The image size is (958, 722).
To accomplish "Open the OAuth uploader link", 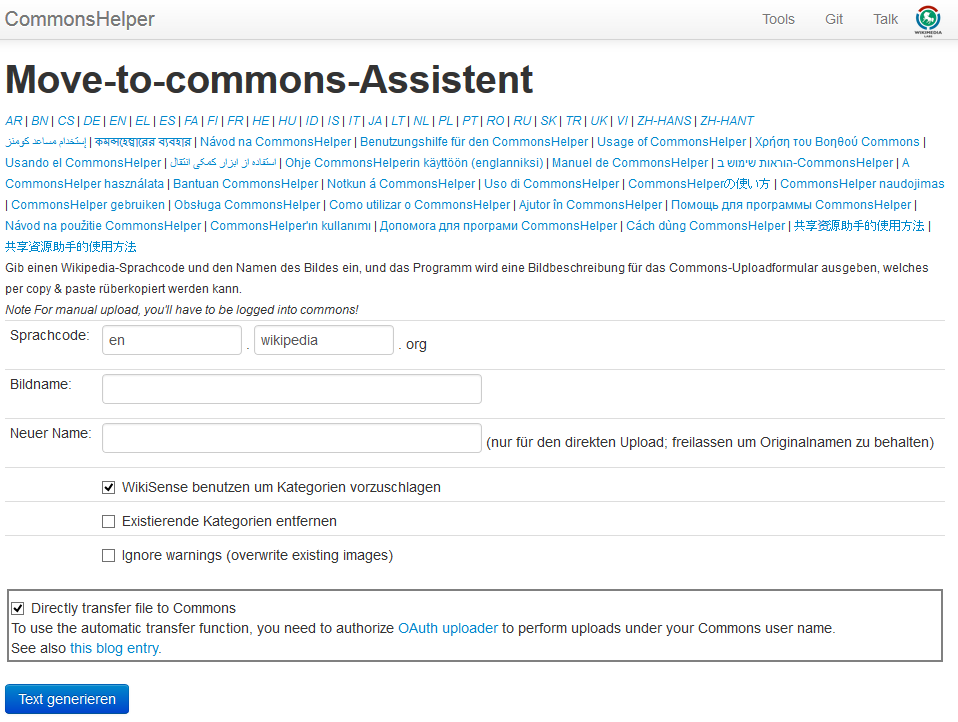I will [x=448, y=628].
